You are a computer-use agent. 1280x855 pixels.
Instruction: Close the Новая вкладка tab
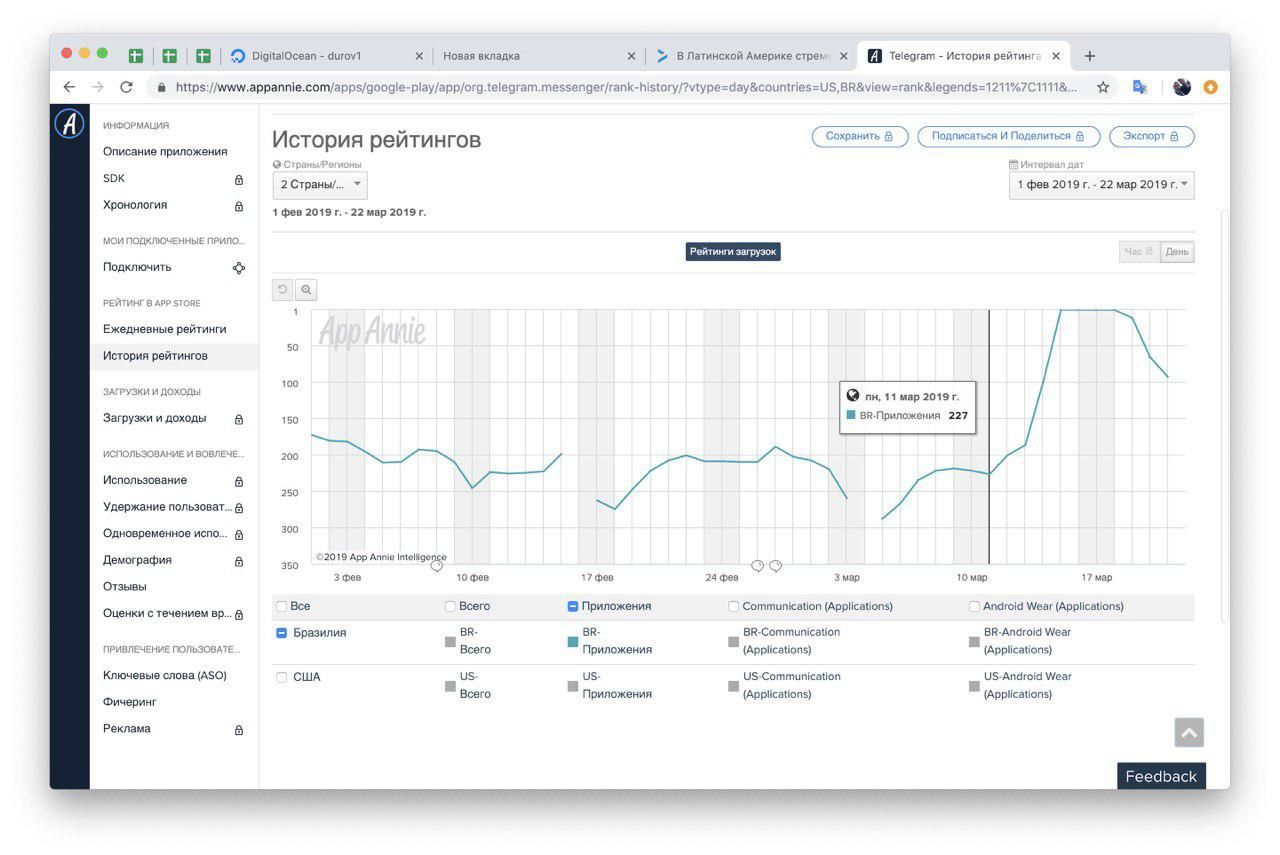coord(631,56)
